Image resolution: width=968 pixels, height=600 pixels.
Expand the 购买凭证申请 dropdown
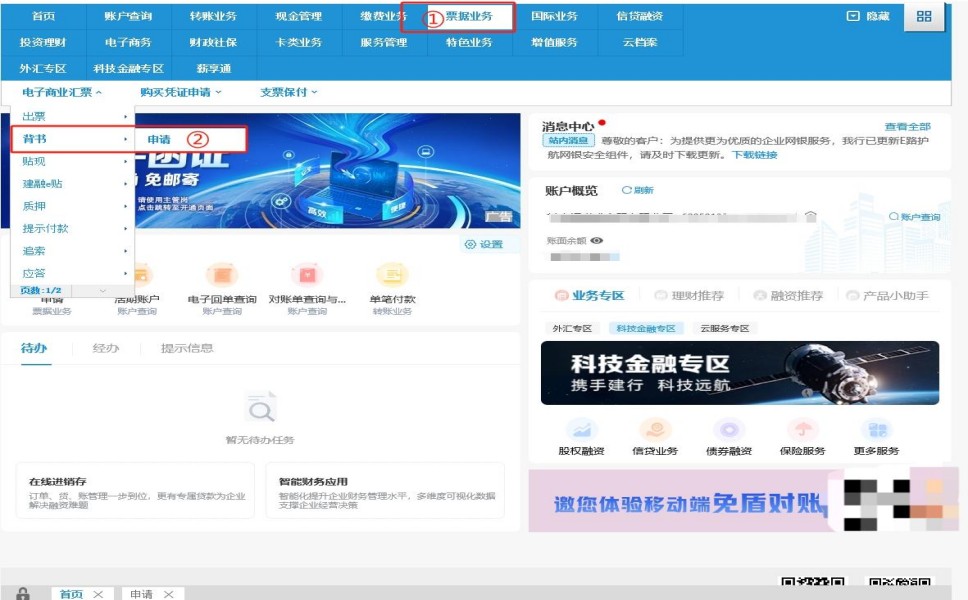coord(181,92)
